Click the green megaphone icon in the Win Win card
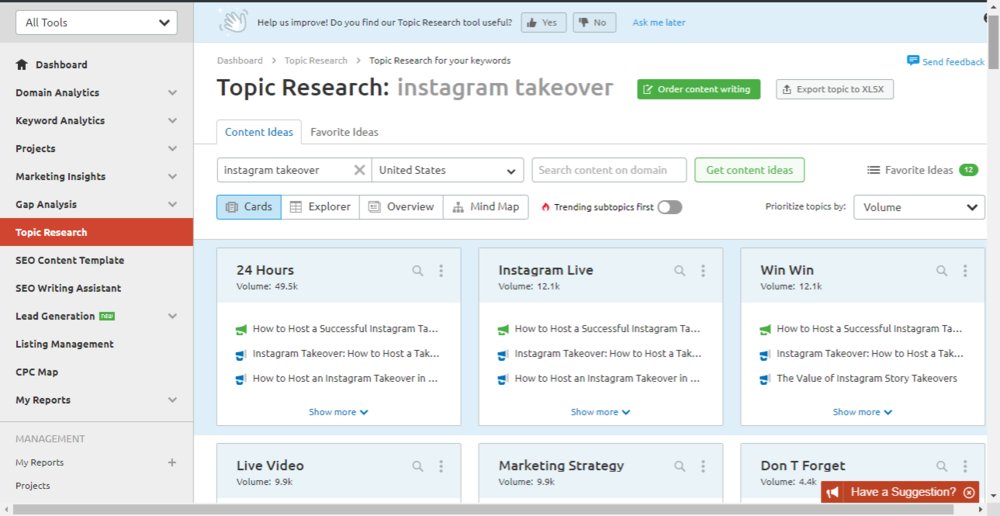1000x516 pixels. pyautogui.click(x=765, y=330)
